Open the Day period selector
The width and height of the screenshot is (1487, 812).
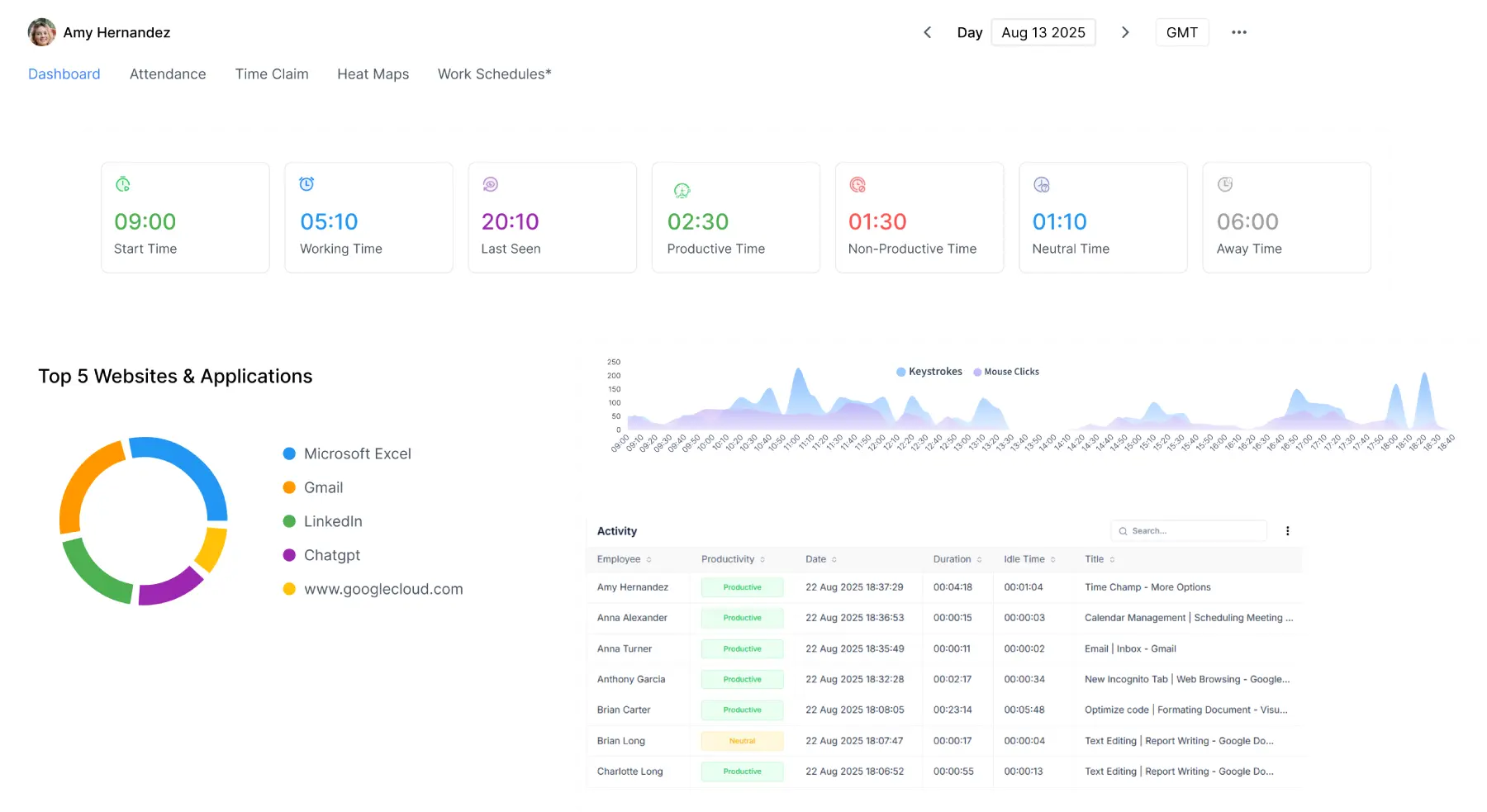point(969,32)
